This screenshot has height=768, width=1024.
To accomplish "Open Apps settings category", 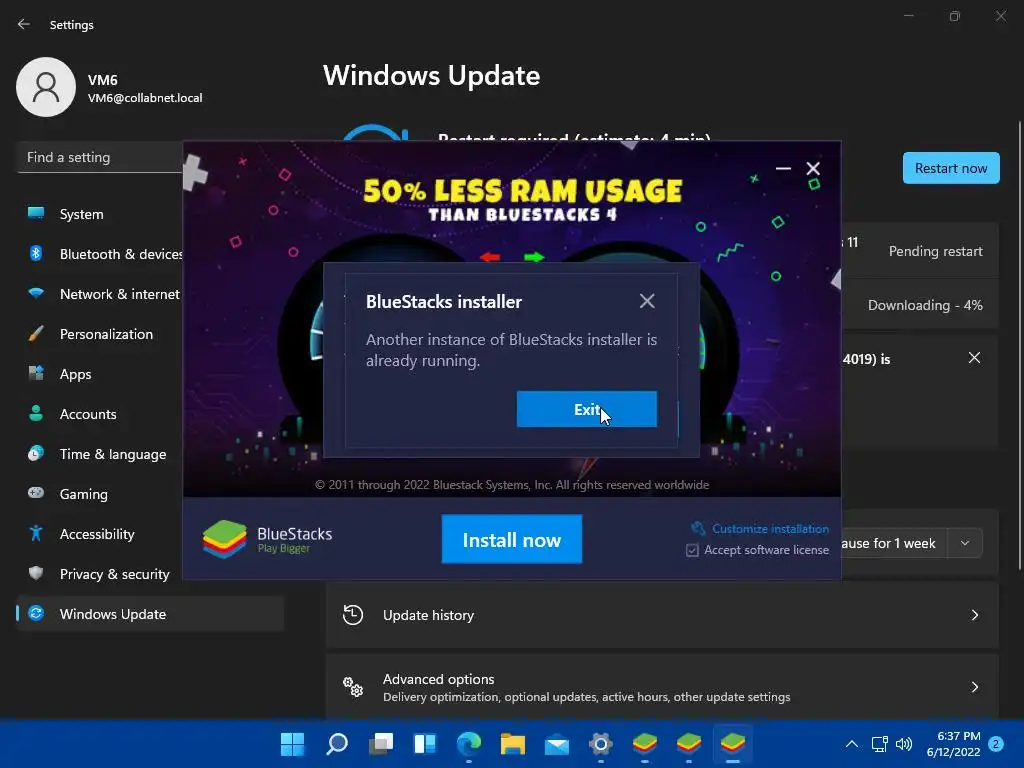I will tap(99, 374).
